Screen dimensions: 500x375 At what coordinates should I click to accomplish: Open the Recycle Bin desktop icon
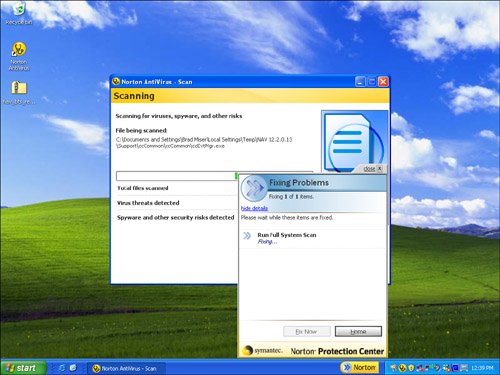coord(19,14)
